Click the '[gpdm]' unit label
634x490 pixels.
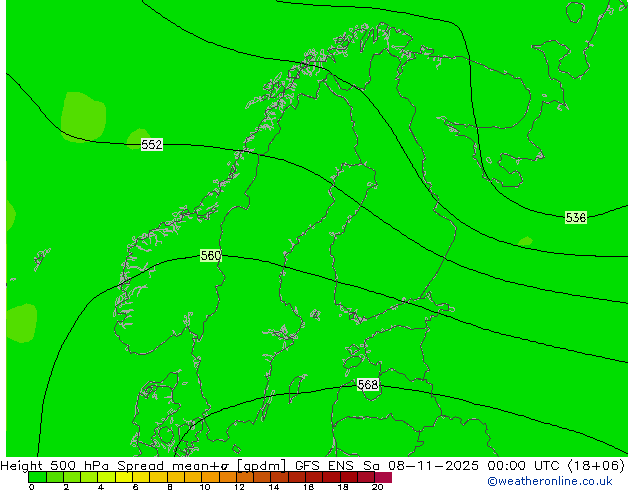click(261, 466)
